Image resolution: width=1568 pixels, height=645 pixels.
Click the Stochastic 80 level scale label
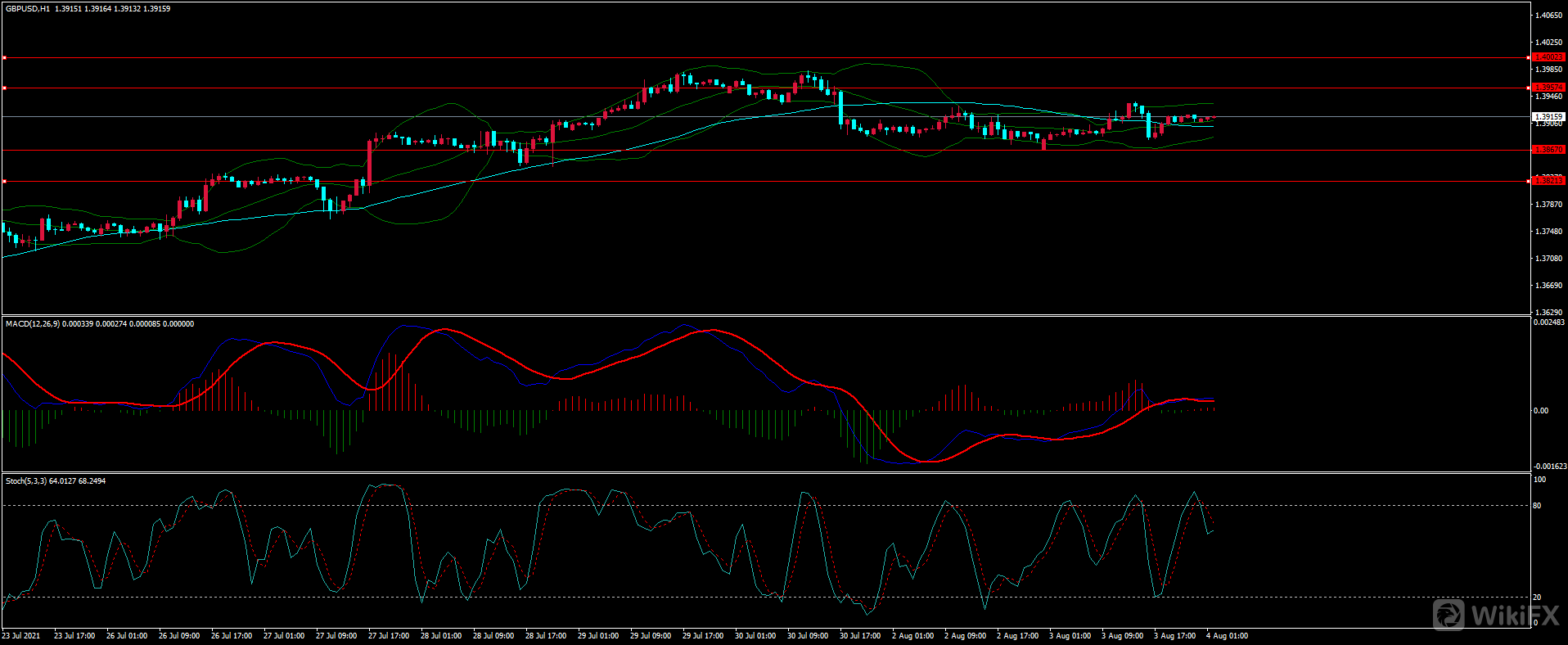[1537, 506]
